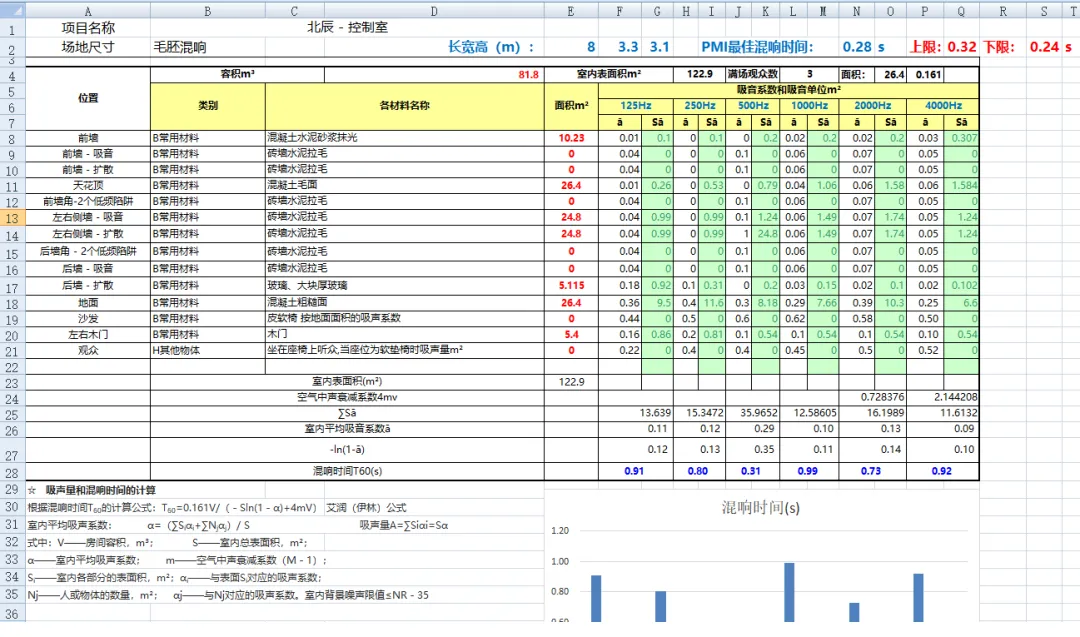
Task: Click the '250Hz' frequency header
Action: click(699, 105)
